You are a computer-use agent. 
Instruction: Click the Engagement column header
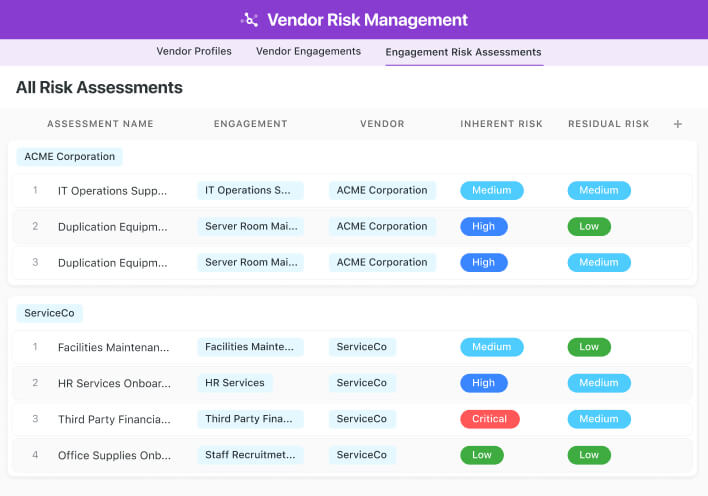pos(251,124)
